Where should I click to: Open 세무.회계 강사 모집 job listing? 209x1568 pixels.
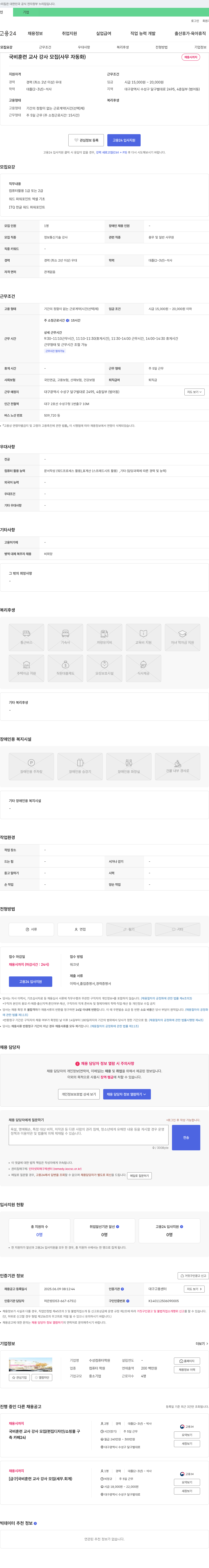pos(40,1478)
